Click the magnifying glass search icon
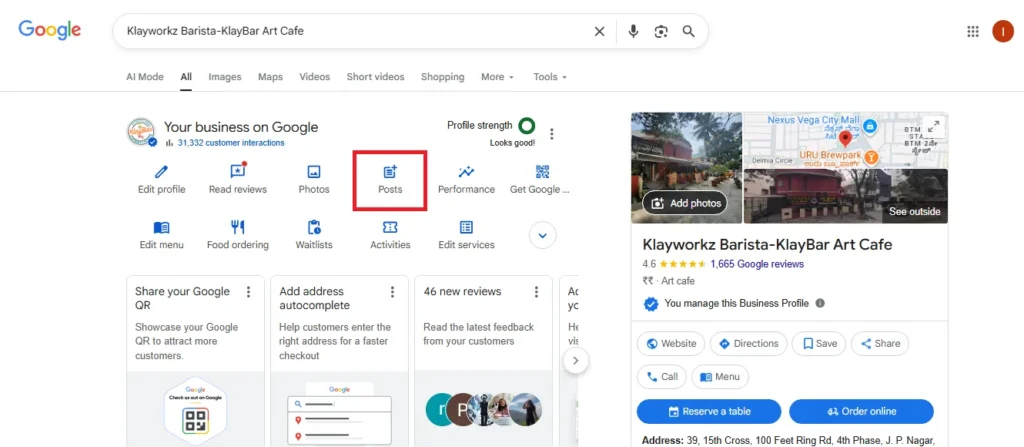 click(688, 31)
